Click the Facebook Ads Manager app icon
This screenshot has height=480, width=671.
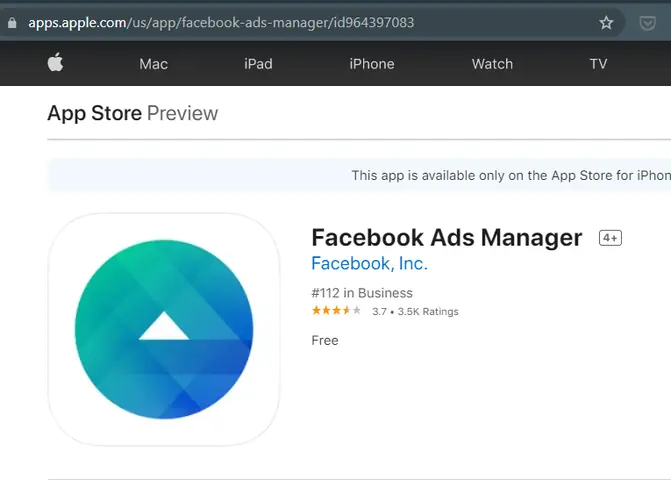click(x=164, y=329)
